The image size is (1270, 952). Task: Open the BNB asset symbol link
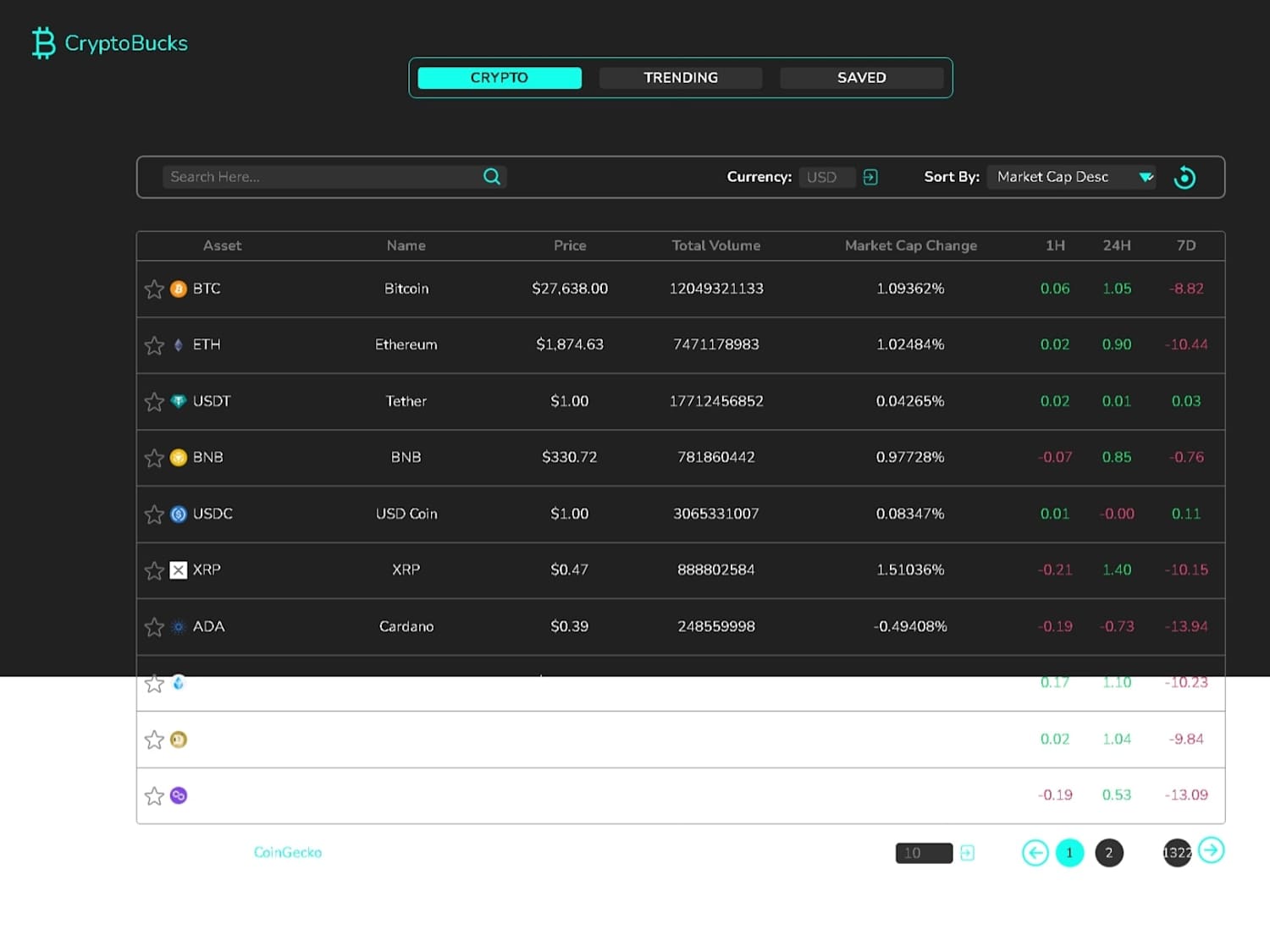208,457
